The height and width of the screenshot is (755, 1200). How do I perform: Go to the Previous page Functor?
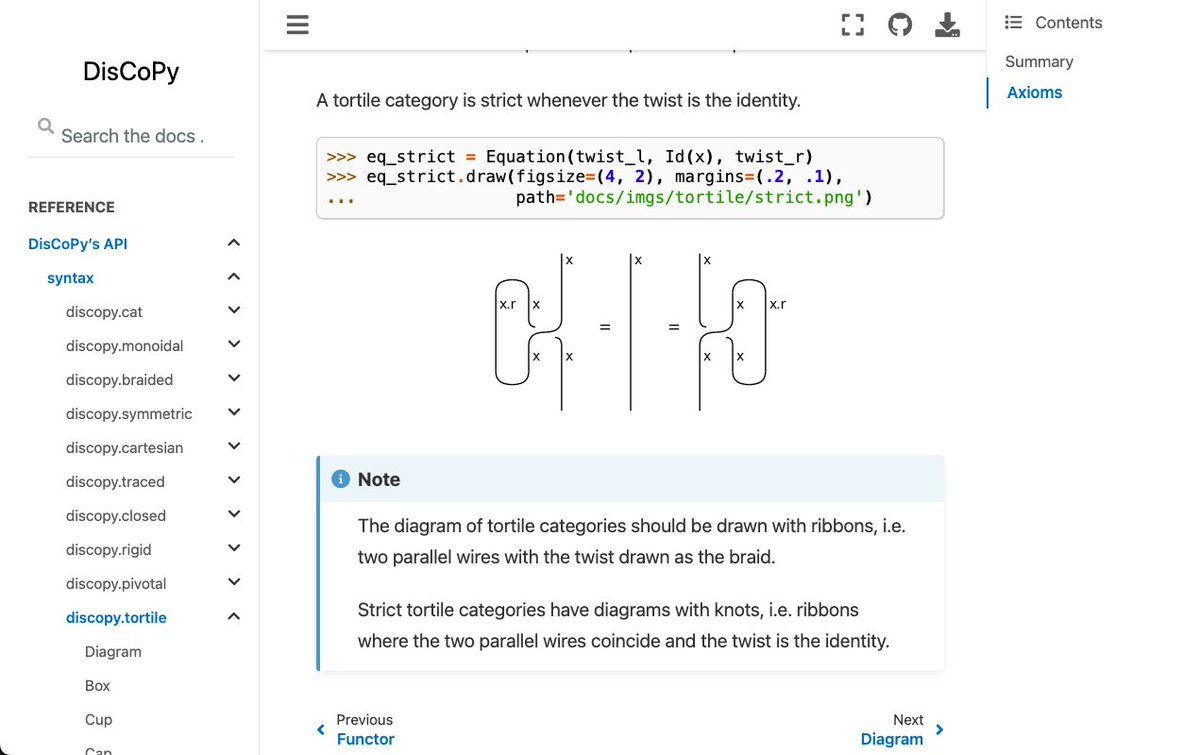[365, 730]
